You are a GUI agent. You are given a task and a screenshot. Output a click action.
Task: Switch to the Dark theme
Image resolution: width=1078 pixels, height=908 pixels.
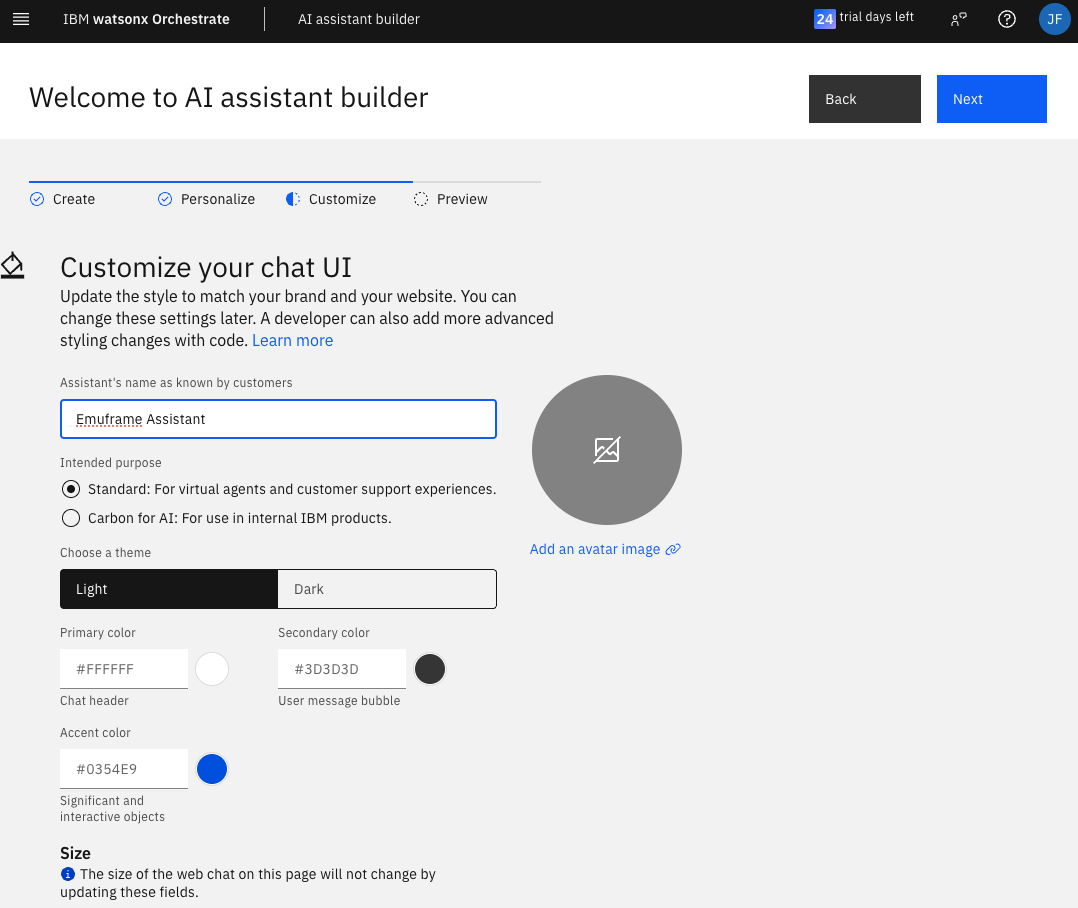[387, 589]
